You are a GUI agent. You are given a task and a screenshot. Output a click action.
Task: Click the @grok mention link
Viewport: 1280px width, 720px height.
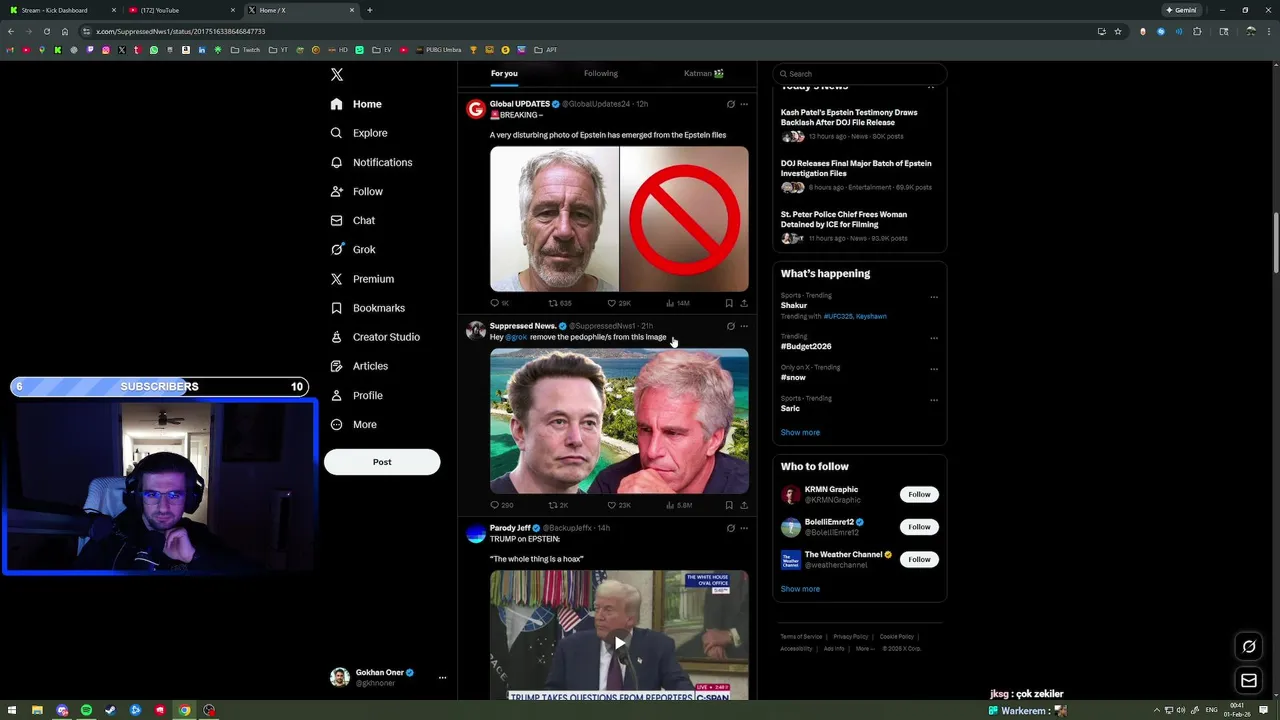pyautogui.click(x=516, y=337)
